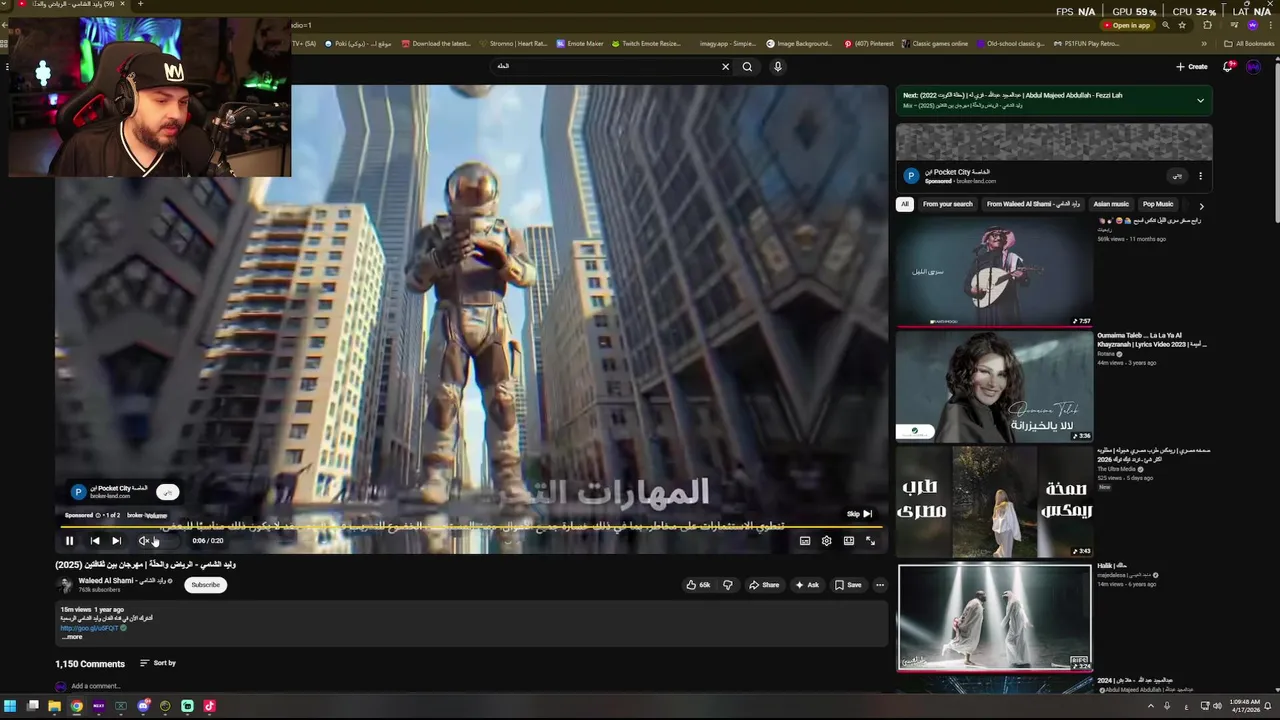Expand the Next up mix playlist panel
Image resolution: width=1280 pixels, height=720 pixels.
click(x=1200, y=100)
